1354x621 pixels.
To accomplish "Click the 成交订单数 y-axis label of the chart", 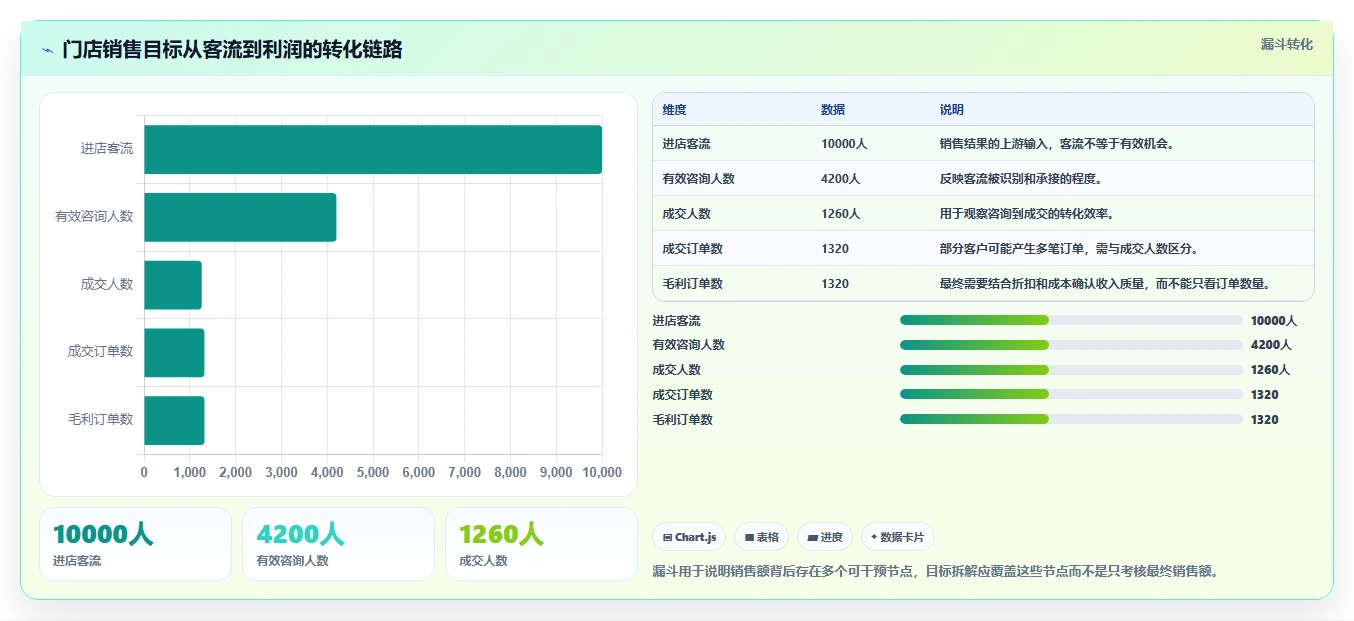I will click(100, 352).
